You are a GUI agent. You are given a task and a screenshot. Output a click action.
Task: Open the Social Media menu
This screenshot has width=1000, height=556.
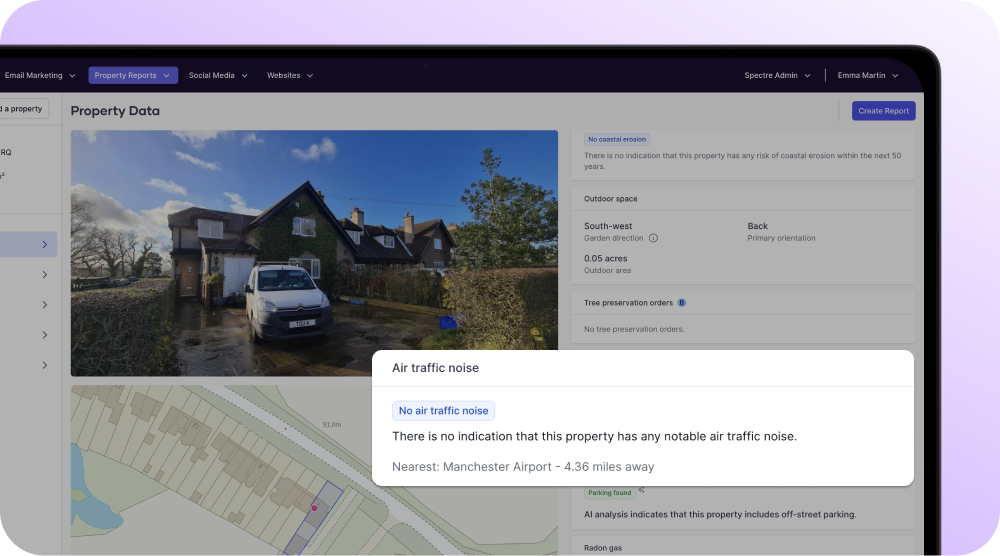(x=217, y=75)
